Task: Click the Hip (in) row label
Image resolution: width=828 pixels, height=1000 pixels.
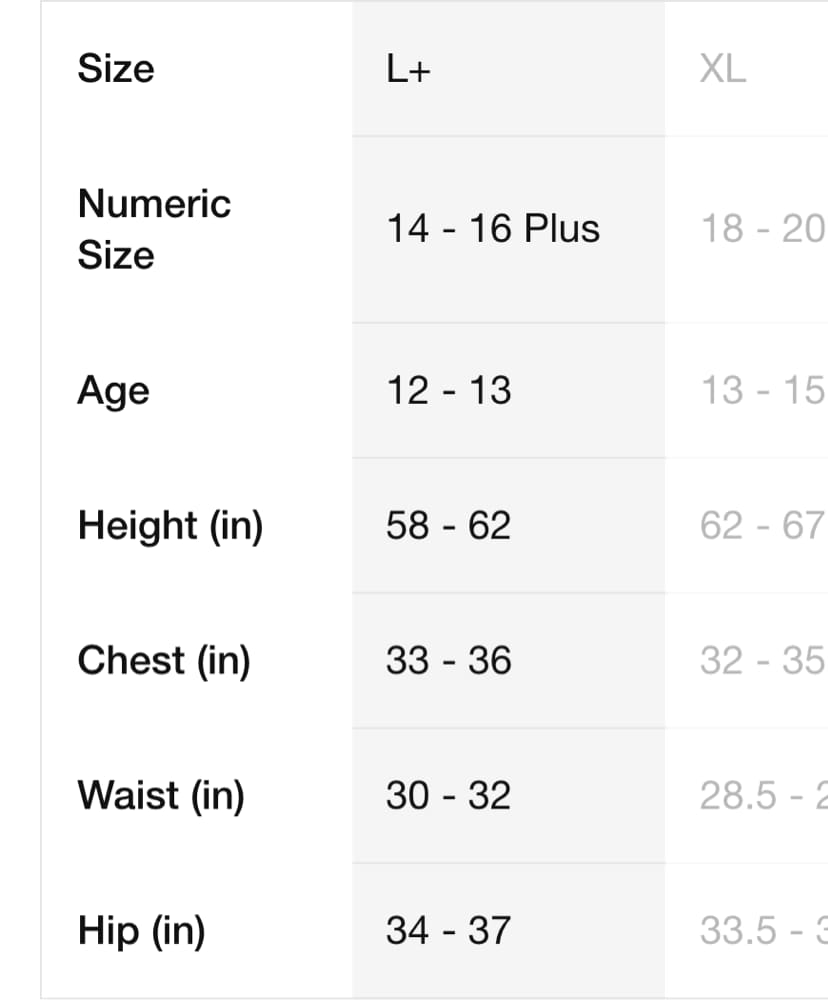Action: [x=141, y=931]
